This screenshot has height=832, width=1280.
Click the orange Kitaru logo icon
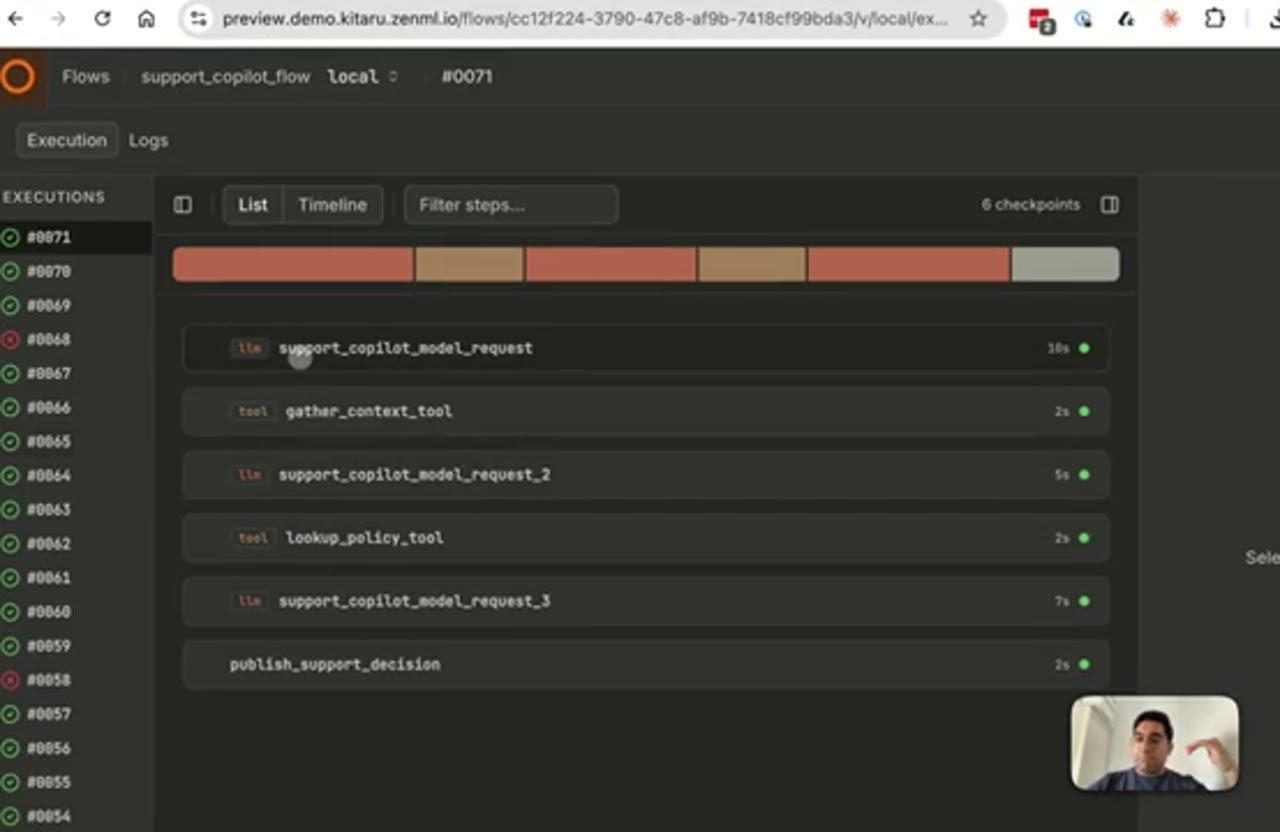(x=18, y=76)
